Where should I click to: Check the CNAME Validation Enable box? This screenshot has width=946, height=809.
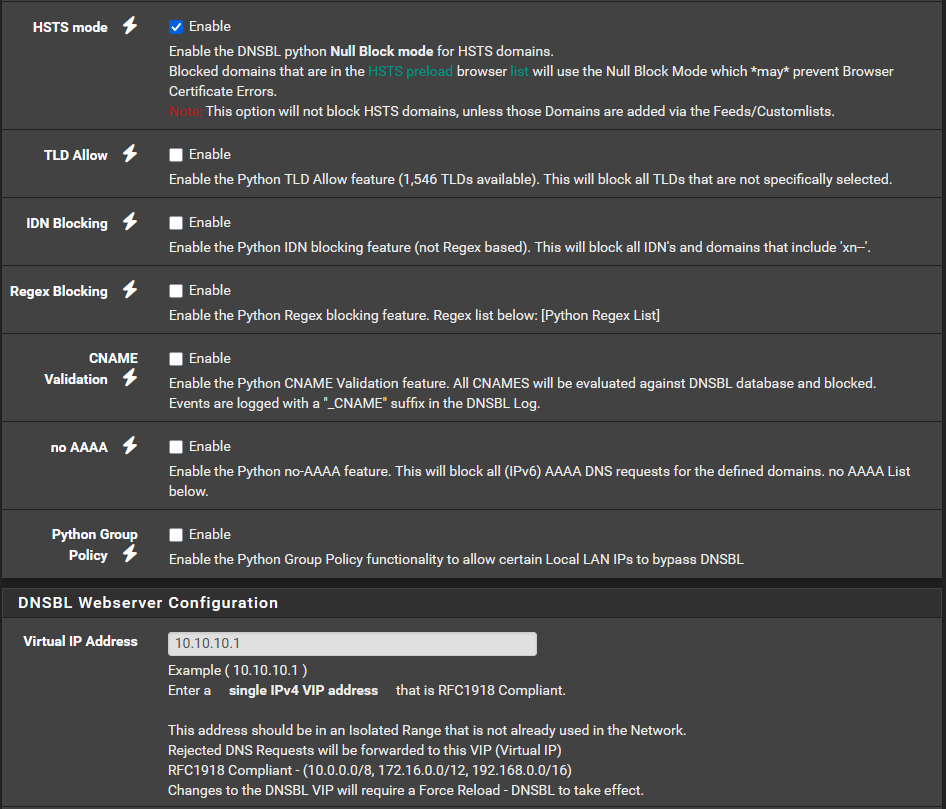[x=176, y=359]
